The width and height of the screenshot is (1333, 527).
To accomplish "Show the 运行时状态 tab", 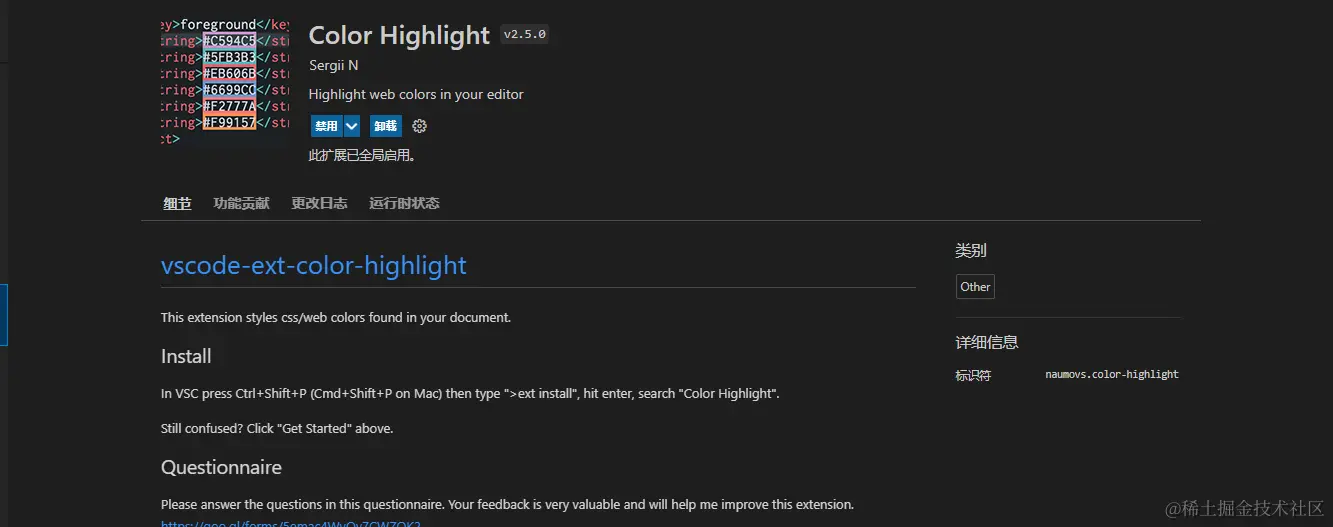I will click(404, 203).
